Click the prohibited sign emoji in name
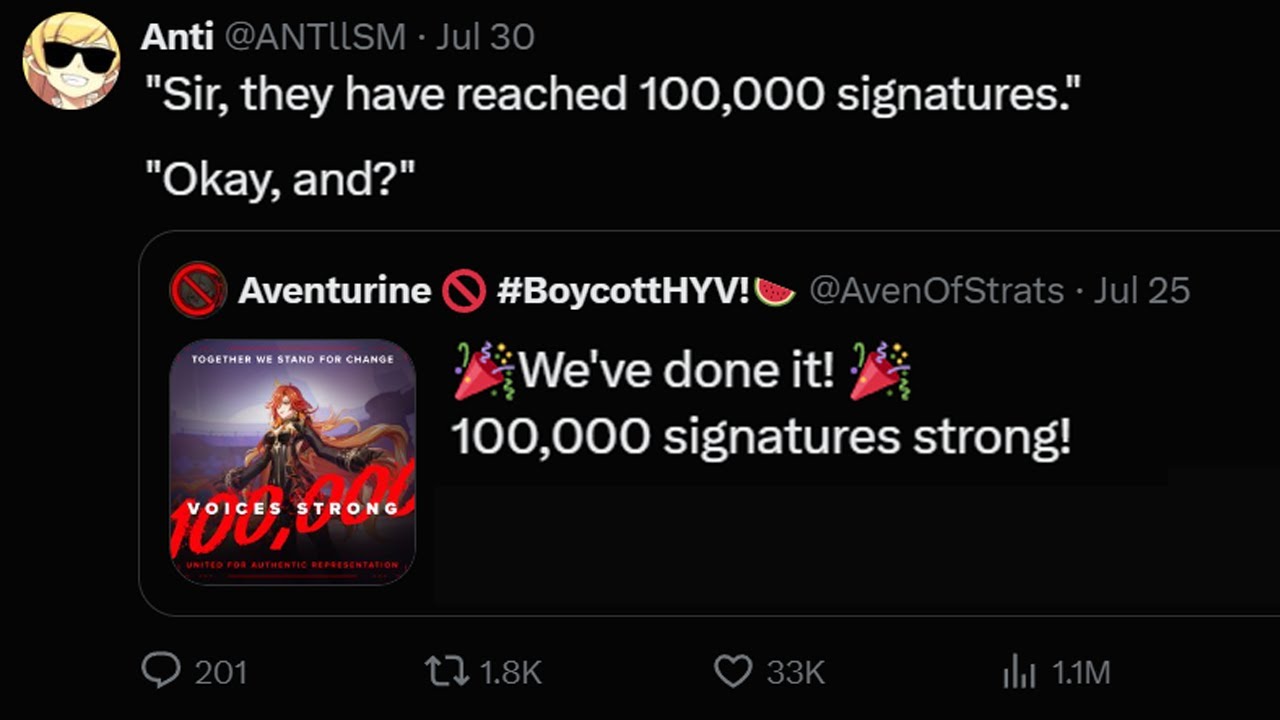The height and width of the screenshot is (720, 1280). 464,291
